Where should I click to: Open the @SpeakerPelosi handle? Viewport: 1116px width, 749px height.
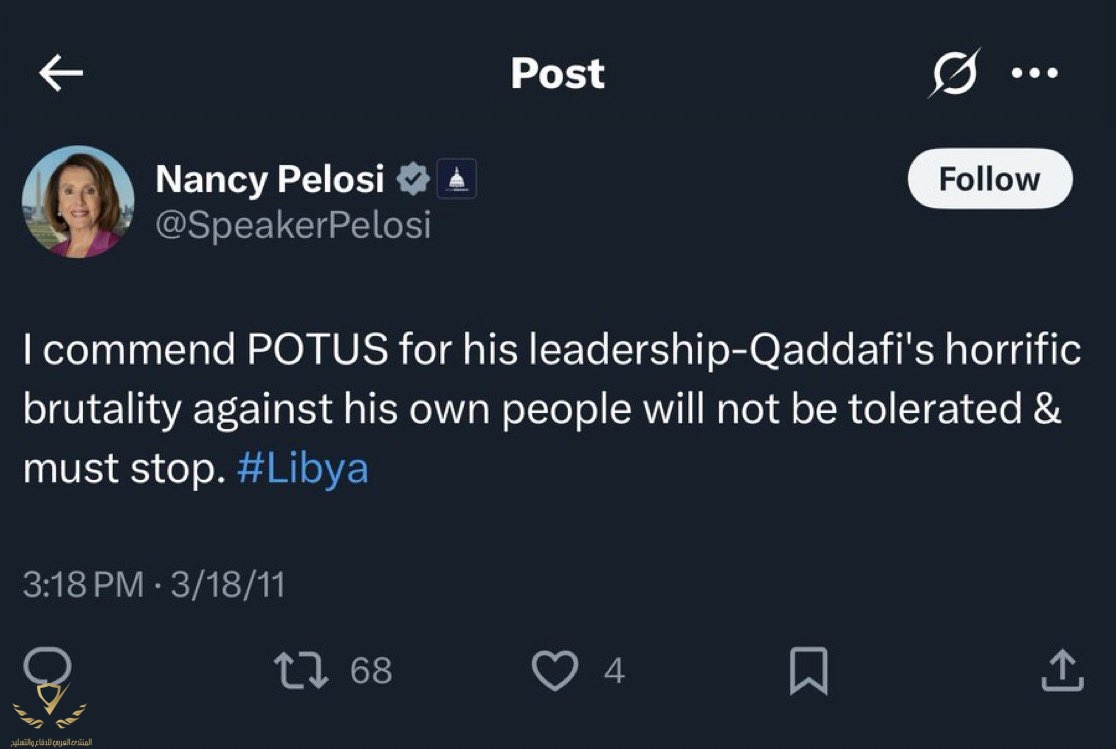point(293,225)
